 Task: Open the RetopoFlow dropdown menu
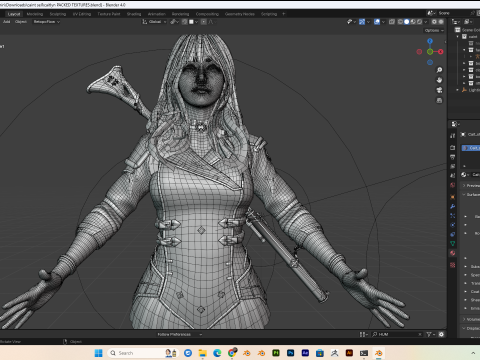pyautogui.click(x=46, y=22)
